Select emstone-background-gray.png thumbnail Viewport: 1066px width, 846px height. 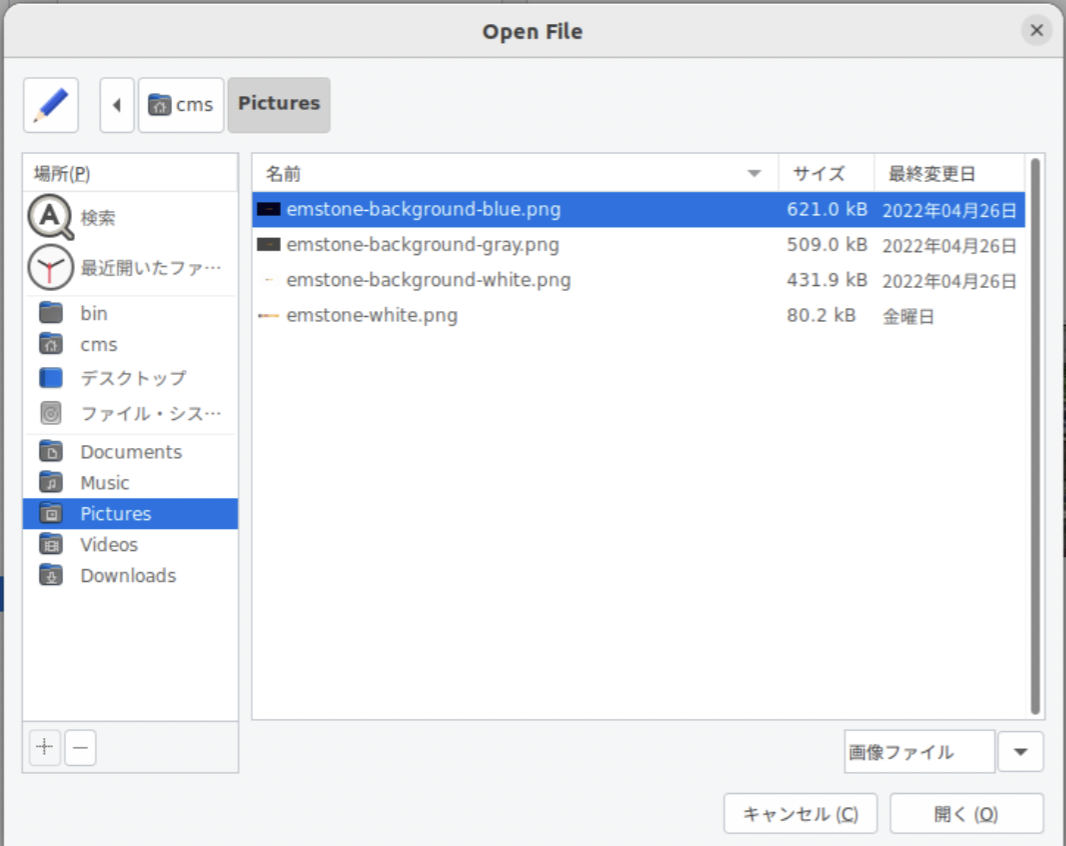pyautogui.click(x=268, y=245)
